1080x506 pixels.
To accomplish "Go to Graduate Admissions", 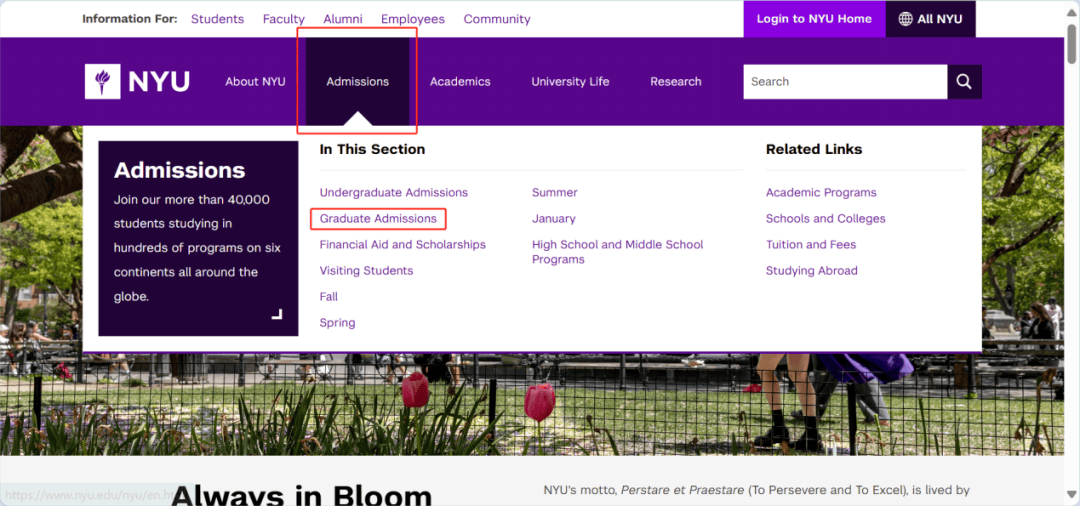I will (x=378, y=219).
